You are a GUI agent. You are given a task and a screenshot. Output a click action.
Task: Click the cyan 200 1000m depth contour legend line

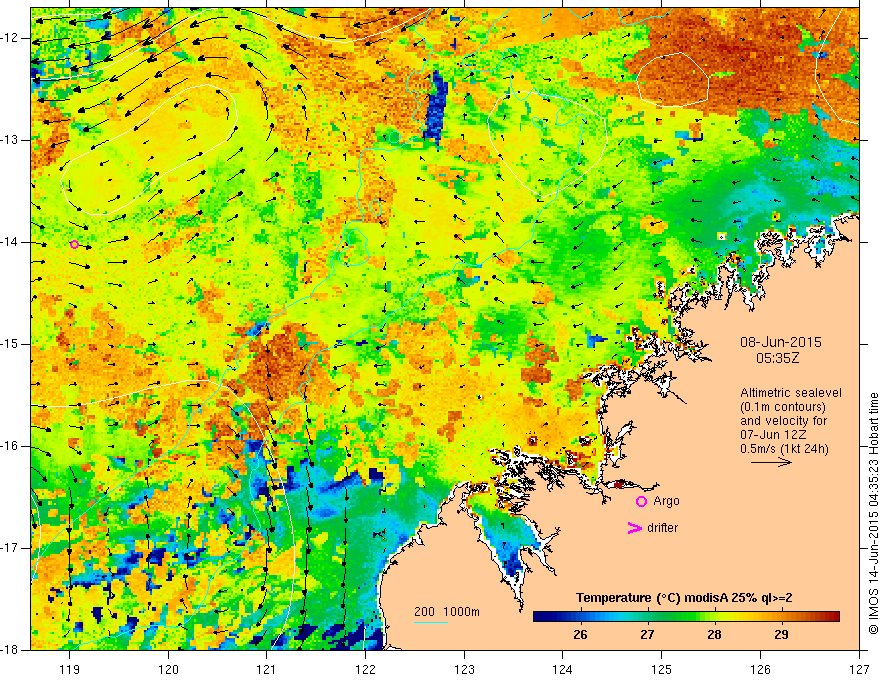pyautogui.click(x=431, y=622)
